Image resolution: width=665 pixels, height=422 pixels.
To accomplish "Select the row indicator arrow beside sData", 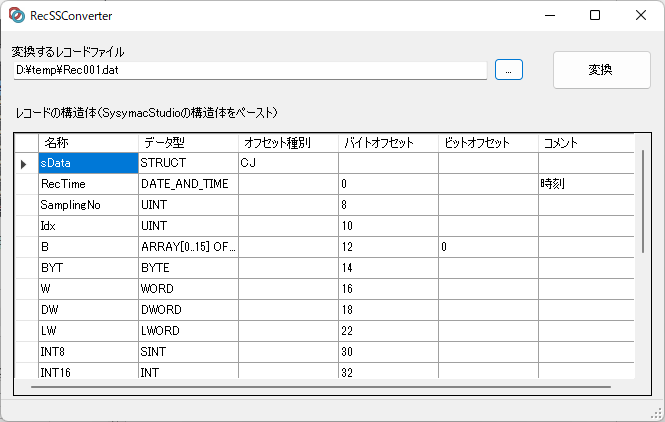I will (x=25, y=163).
